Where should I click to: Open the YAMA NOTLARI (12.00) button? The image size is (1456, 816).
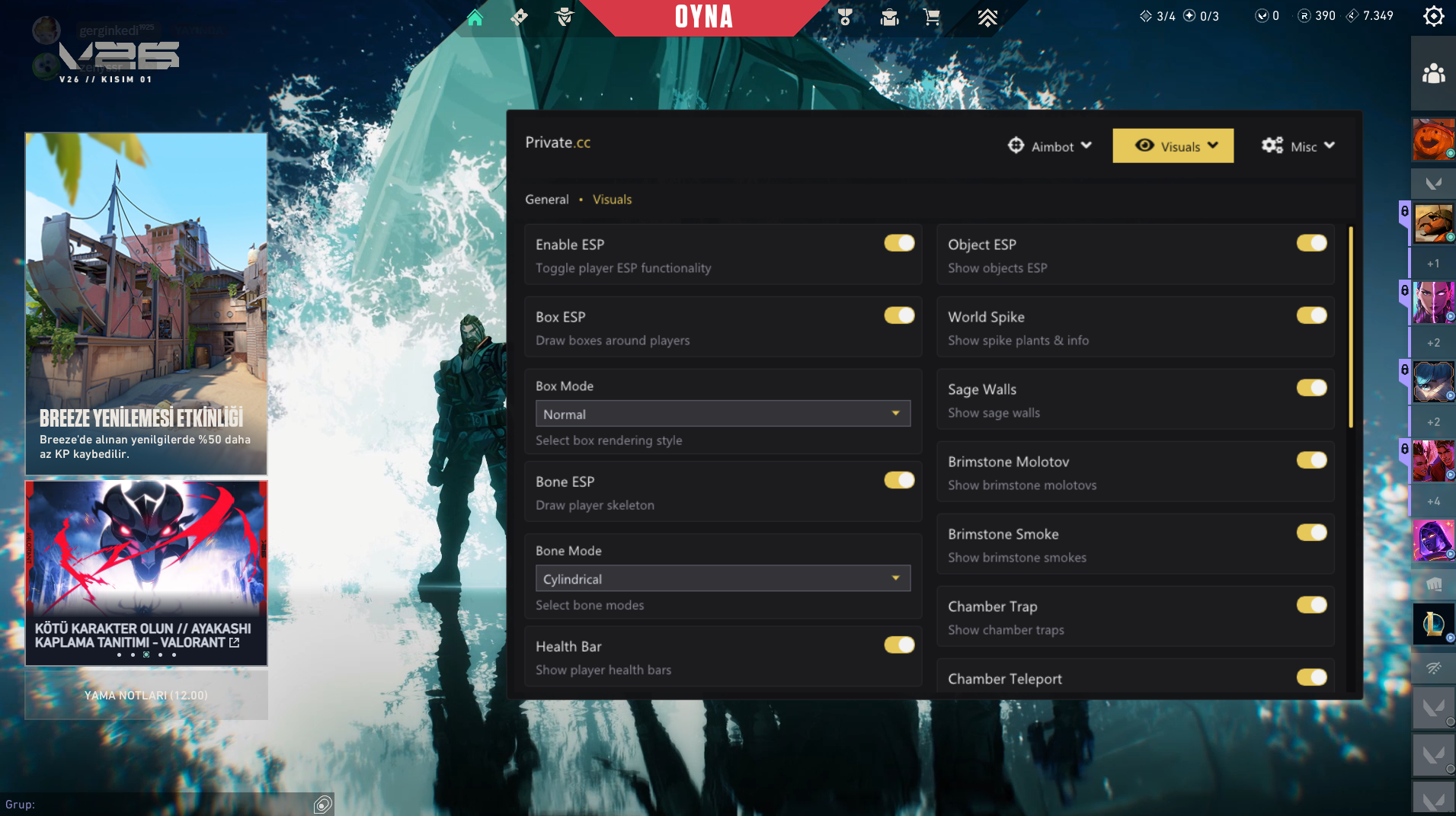coord(146,696)
